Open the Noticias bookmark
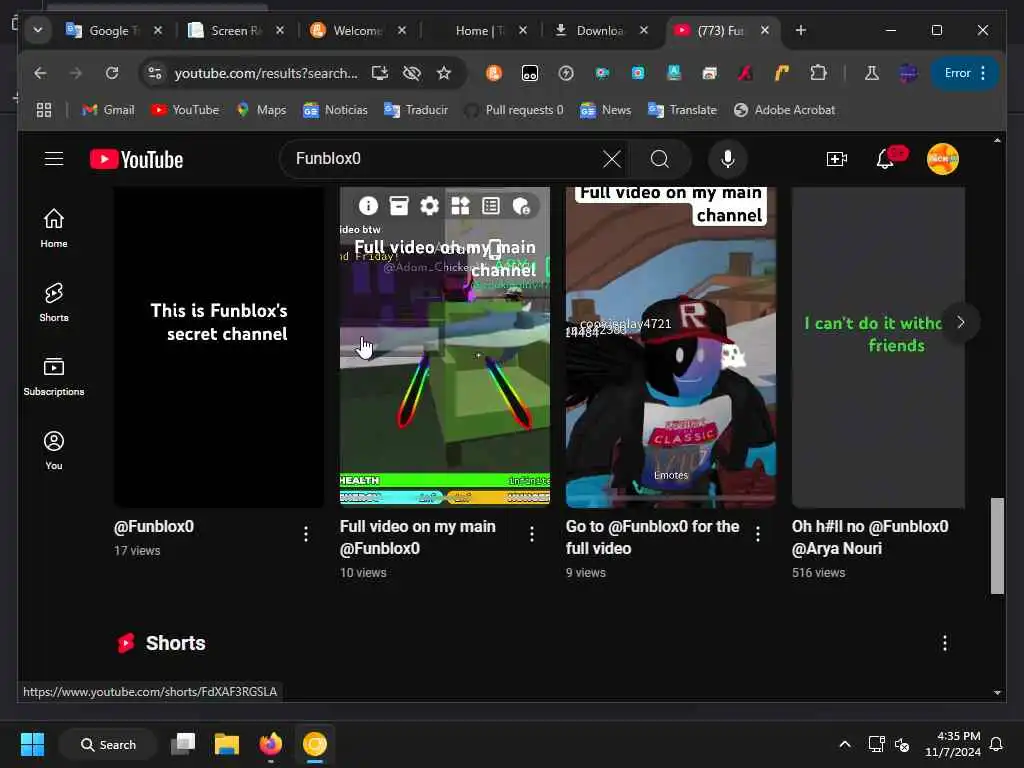Image resolution: width=1024 pixels, height=768 pixels. [x=335, y=110]
